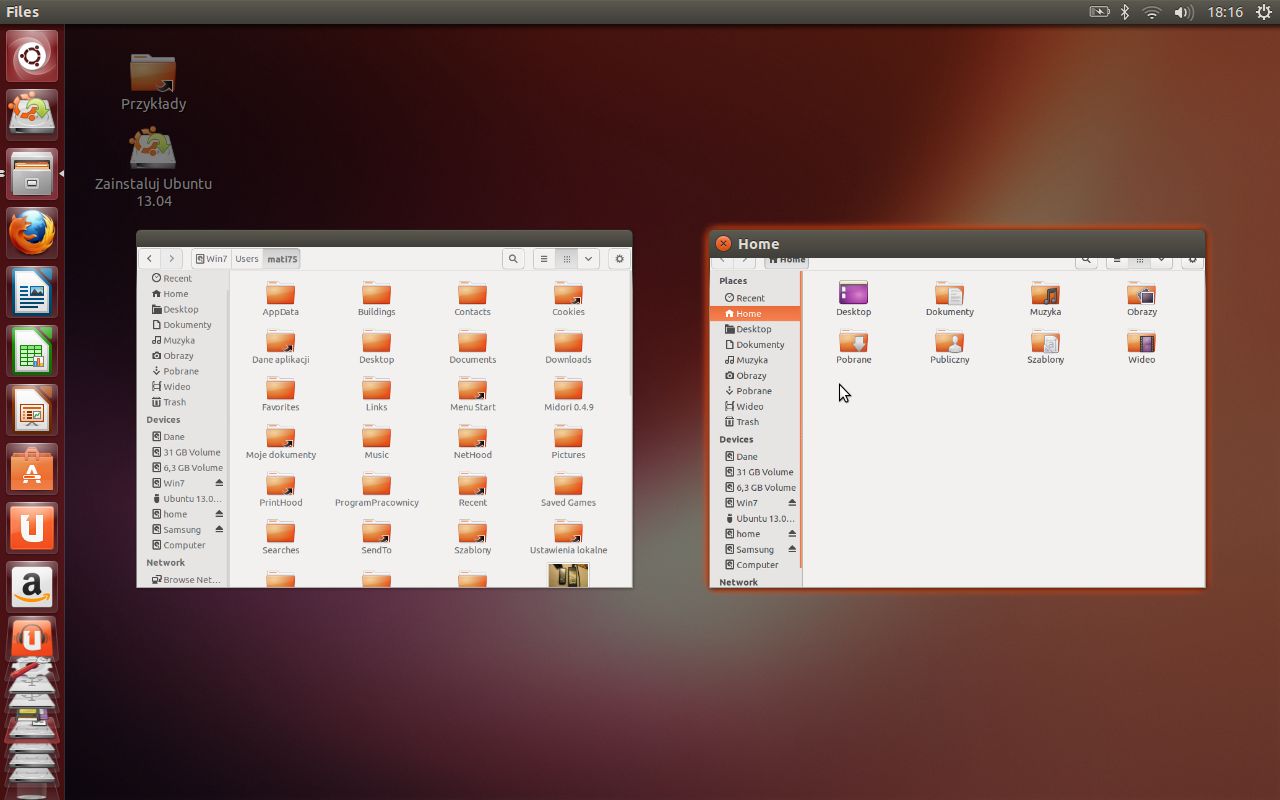Image resolution: width=1280 pixels, height=800 pixels.
Task: Open LibreOffice Writer from the launcher
Action: click(33, 292)
